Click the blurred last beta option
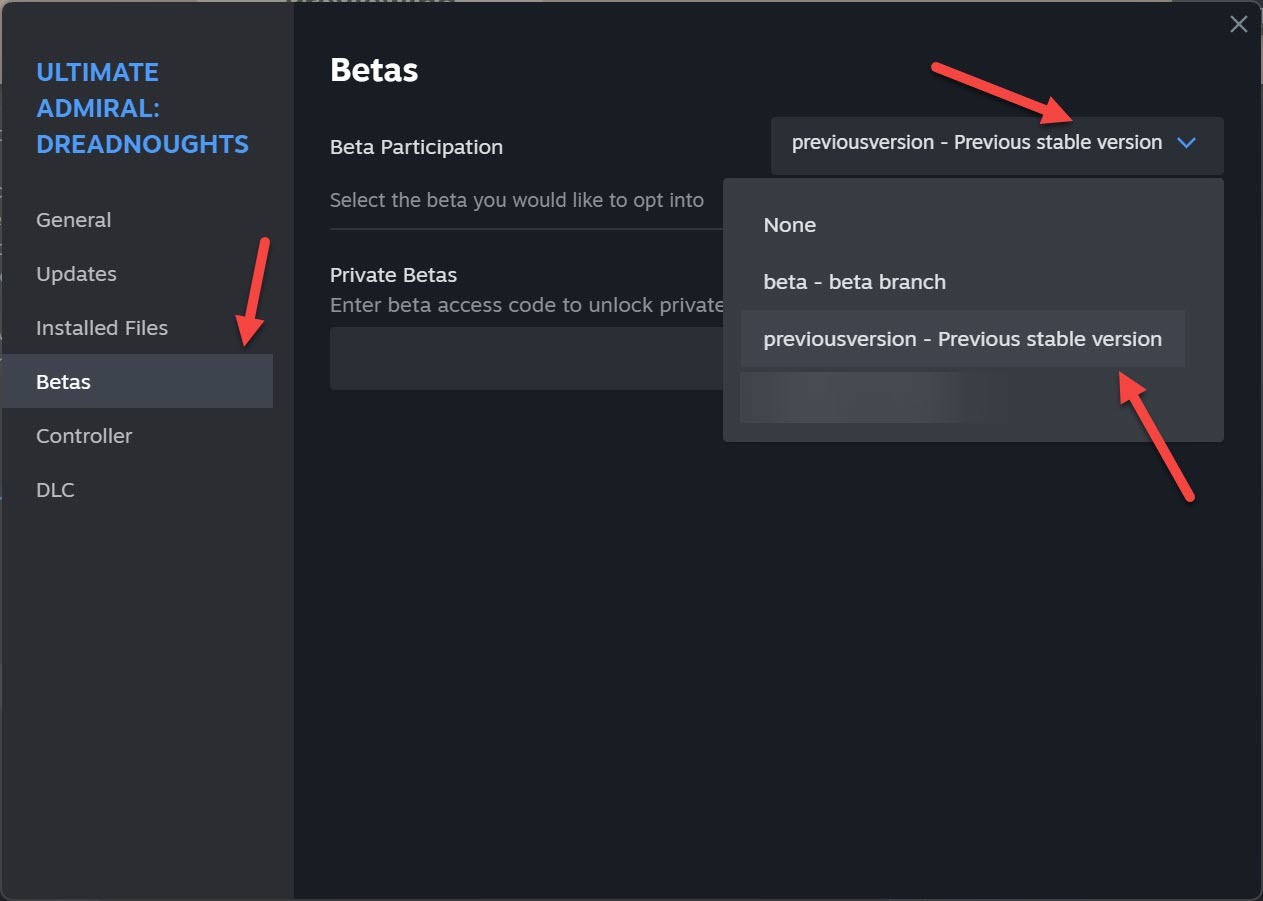The width and height of the screenshot is (1263, 901). pos(860,397)
